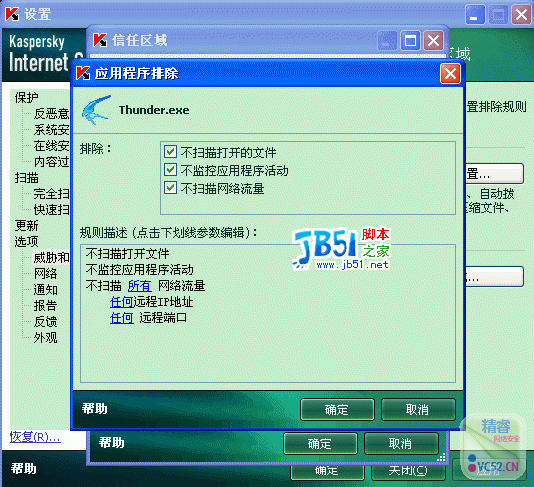534x487 pixels.
Task: Select 报告 item in settings tree
Action: click(x=45, y=306)
